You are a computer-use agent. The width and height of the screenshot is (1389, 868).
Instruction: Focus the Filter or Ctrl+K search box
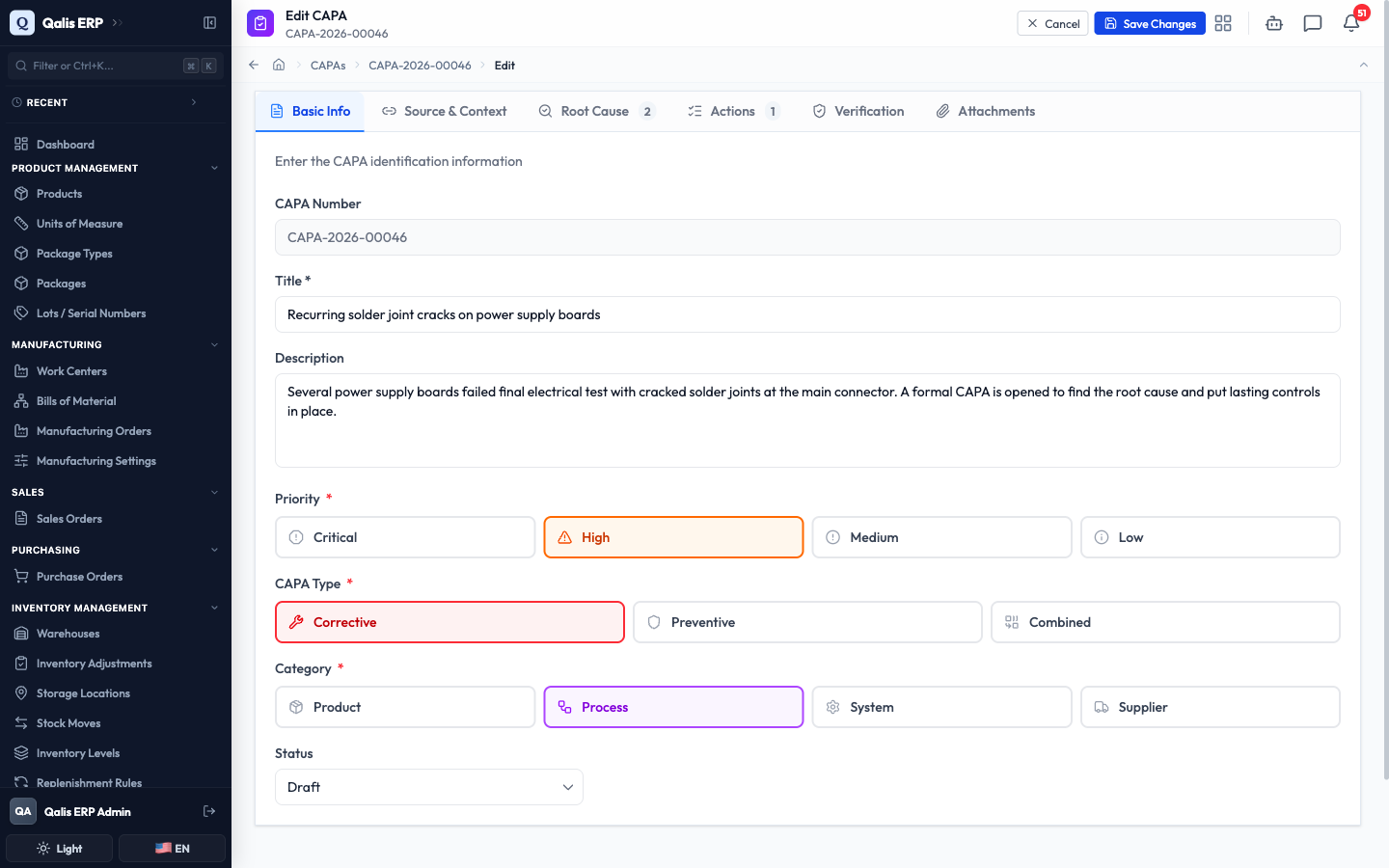coord(115,66)
